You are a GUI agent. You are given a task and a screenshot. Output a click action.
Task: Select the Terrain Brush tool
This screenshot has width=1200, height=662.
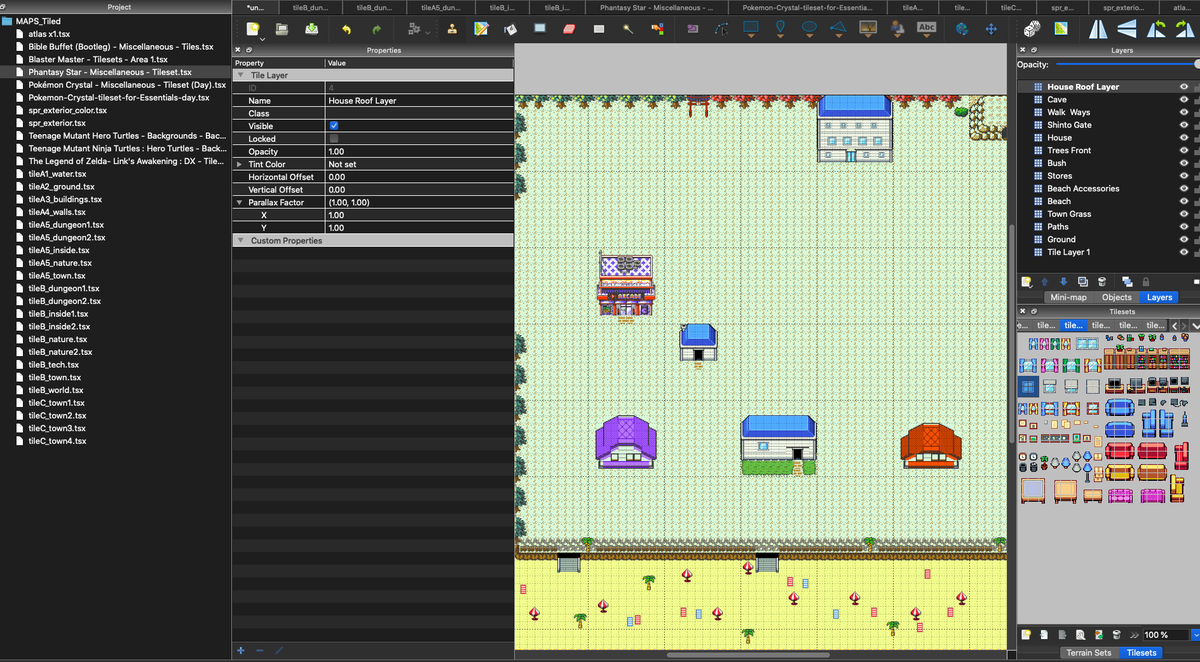point(481,29)
